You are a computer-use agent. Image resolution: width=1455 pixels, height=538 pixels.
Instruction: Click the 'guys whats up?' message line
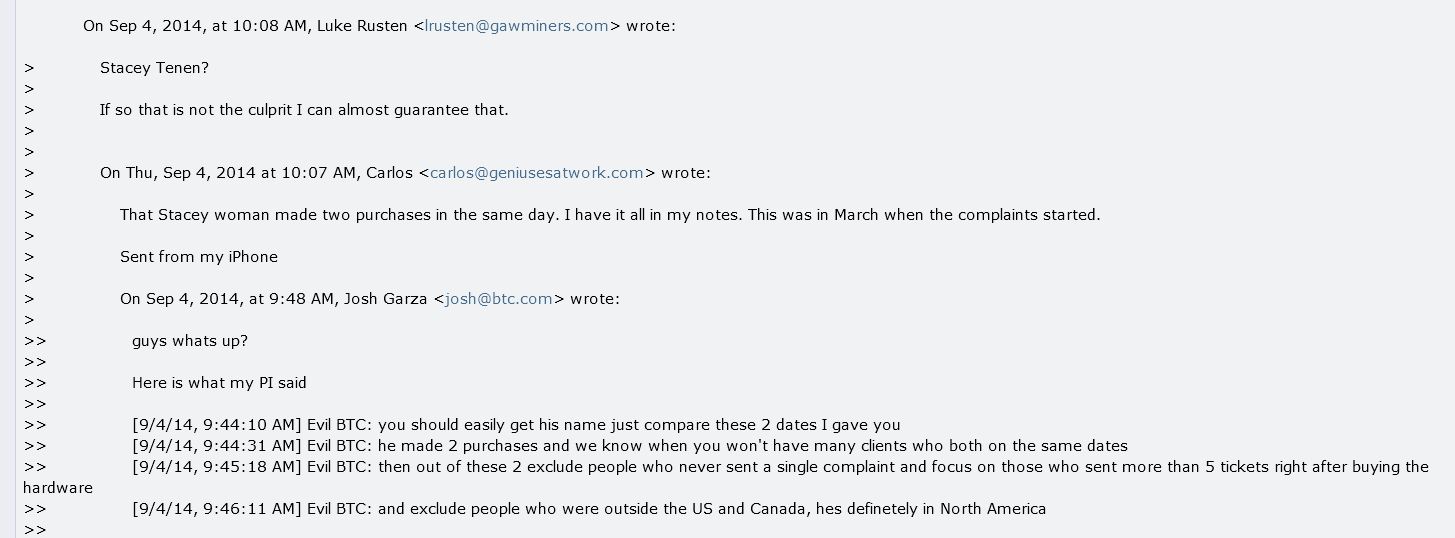189,341
